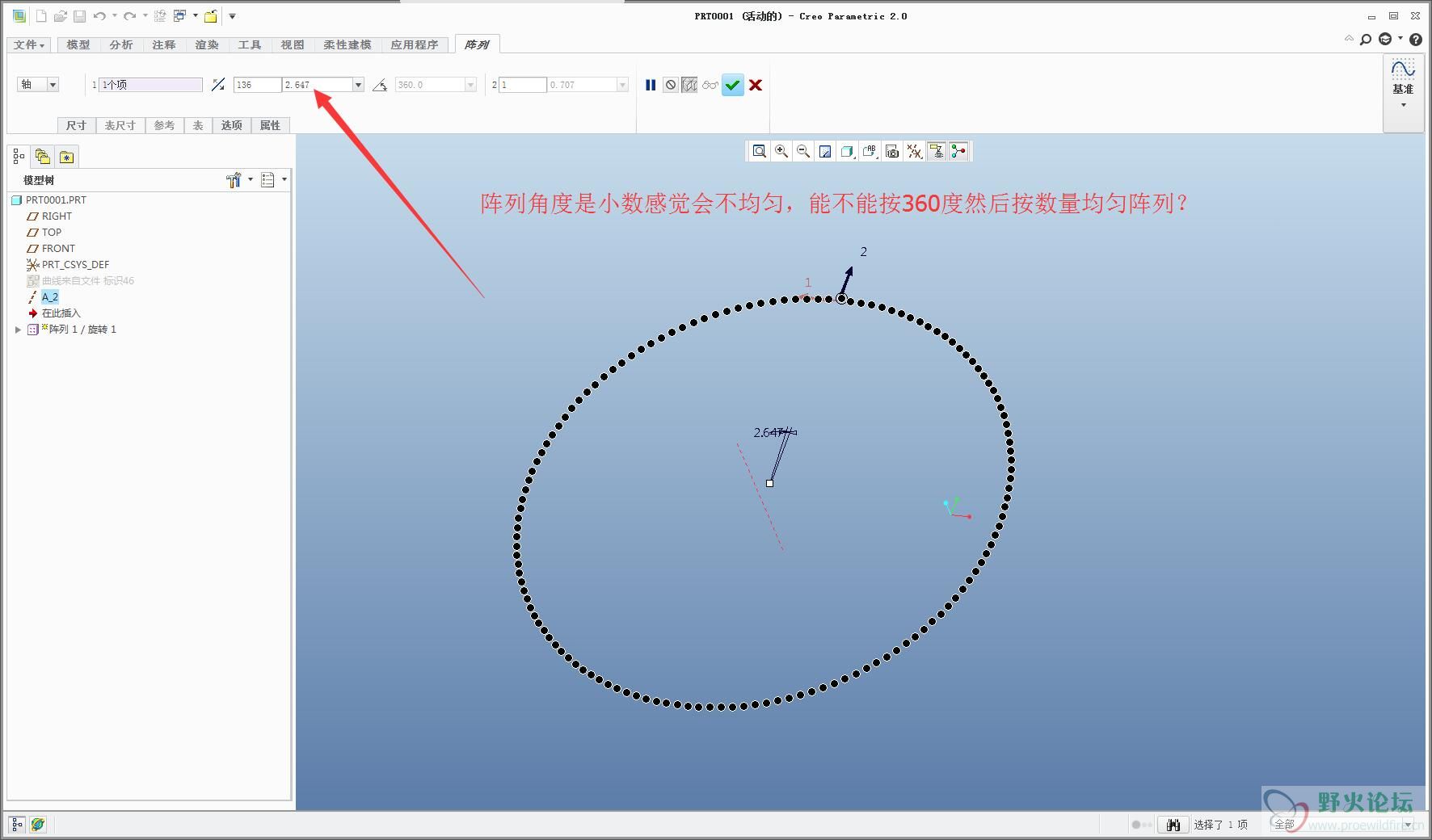Switch to the 分析 ribbon tab

pos(121,45)
